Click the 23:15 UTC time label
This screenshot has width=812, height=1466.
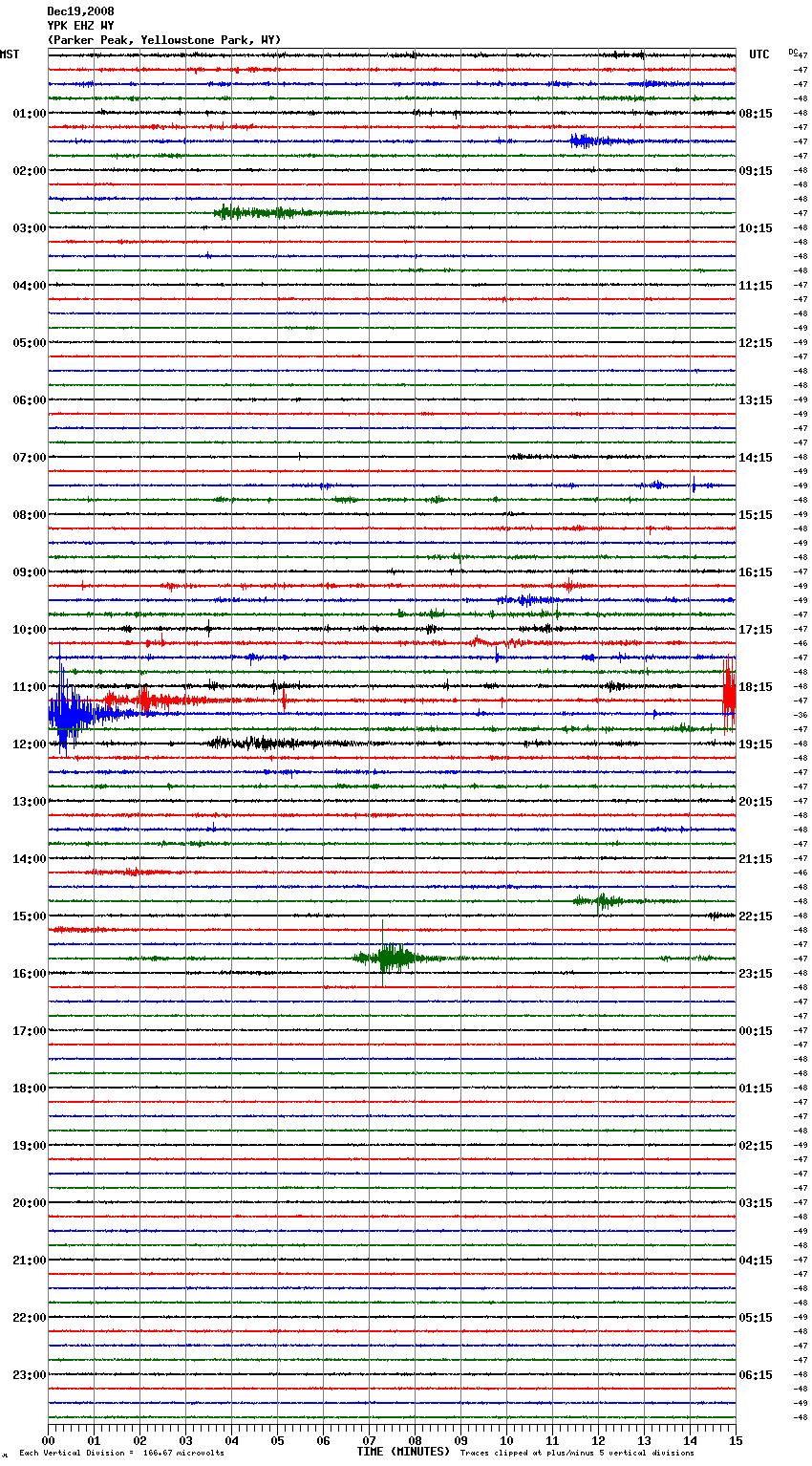point(756,974)
